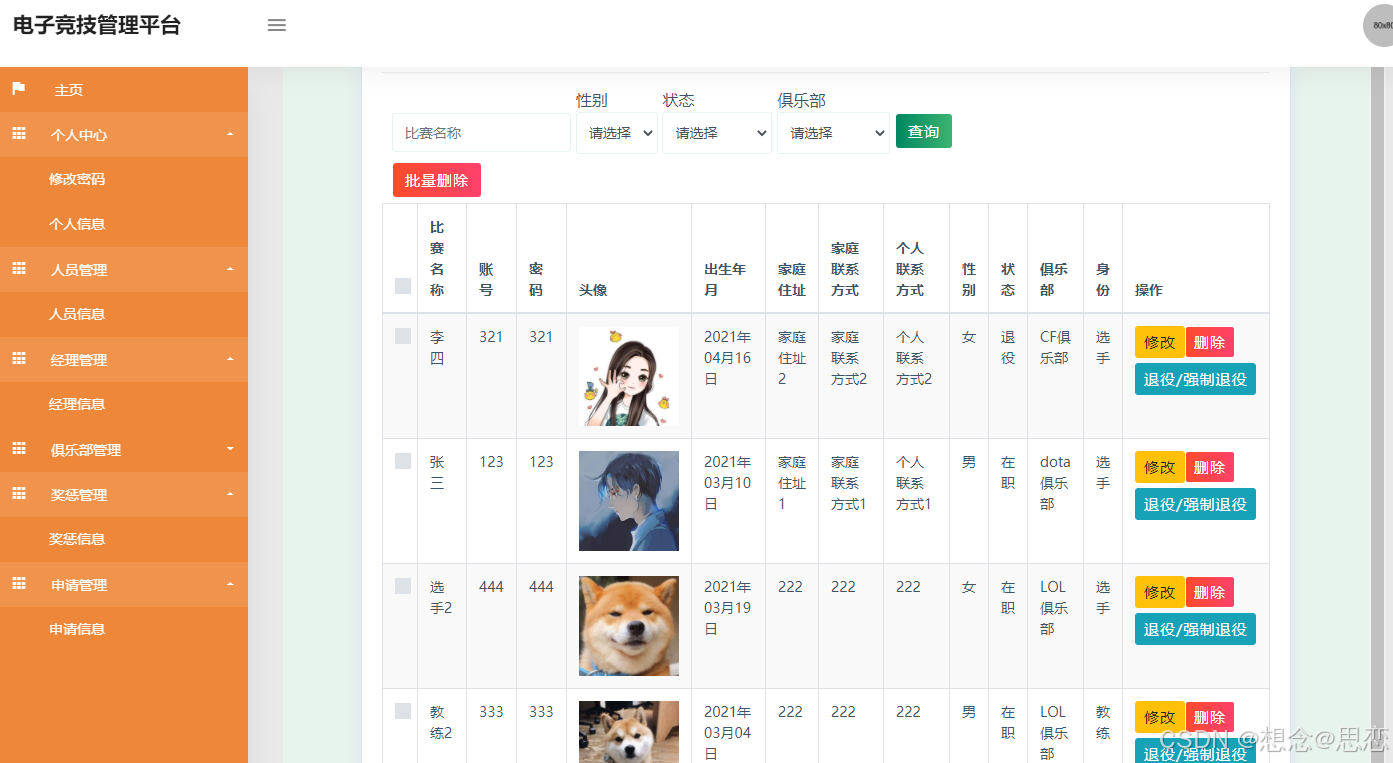Click the grid icon beside 经理管理

tap(19, 359)
